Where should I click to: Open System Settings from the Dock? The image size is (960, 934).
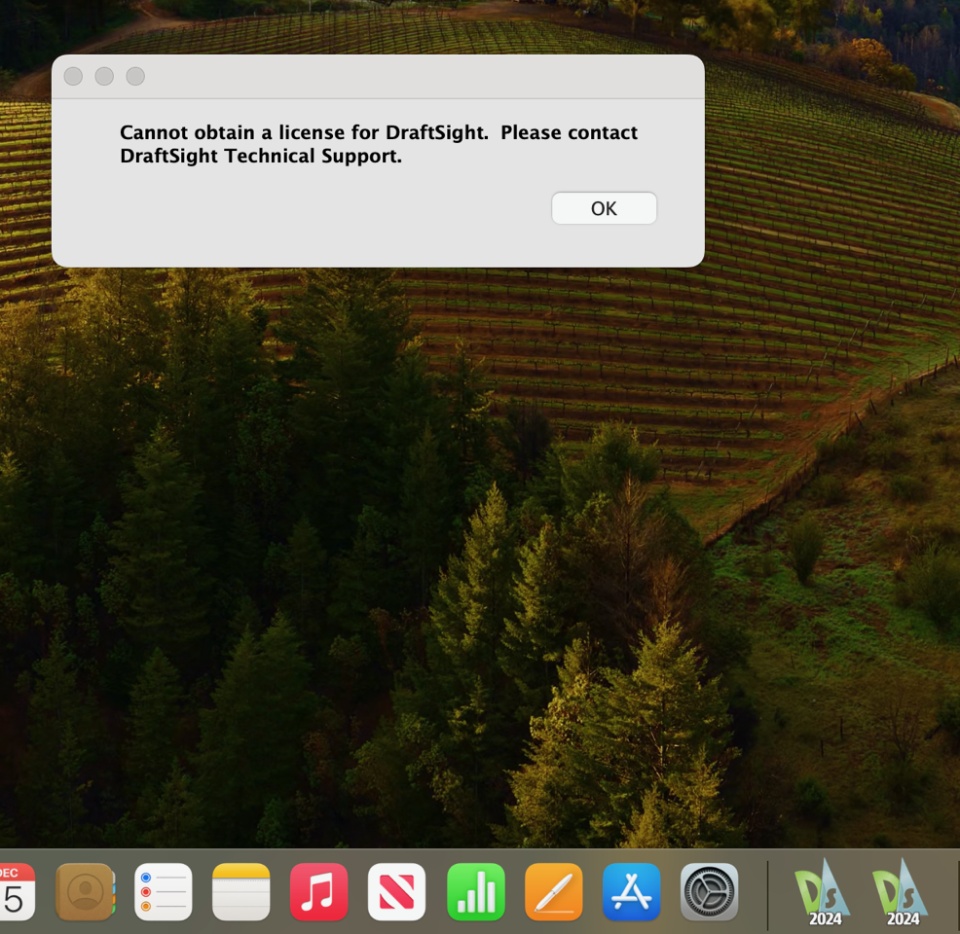point(709,892)
